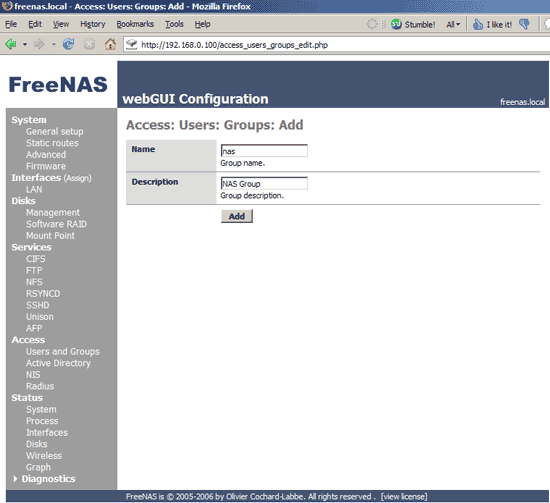The width and height of the screenshot is (550, 503).
Task: Click the I like it! thumbs-up icon
Action: coord(478,24)
